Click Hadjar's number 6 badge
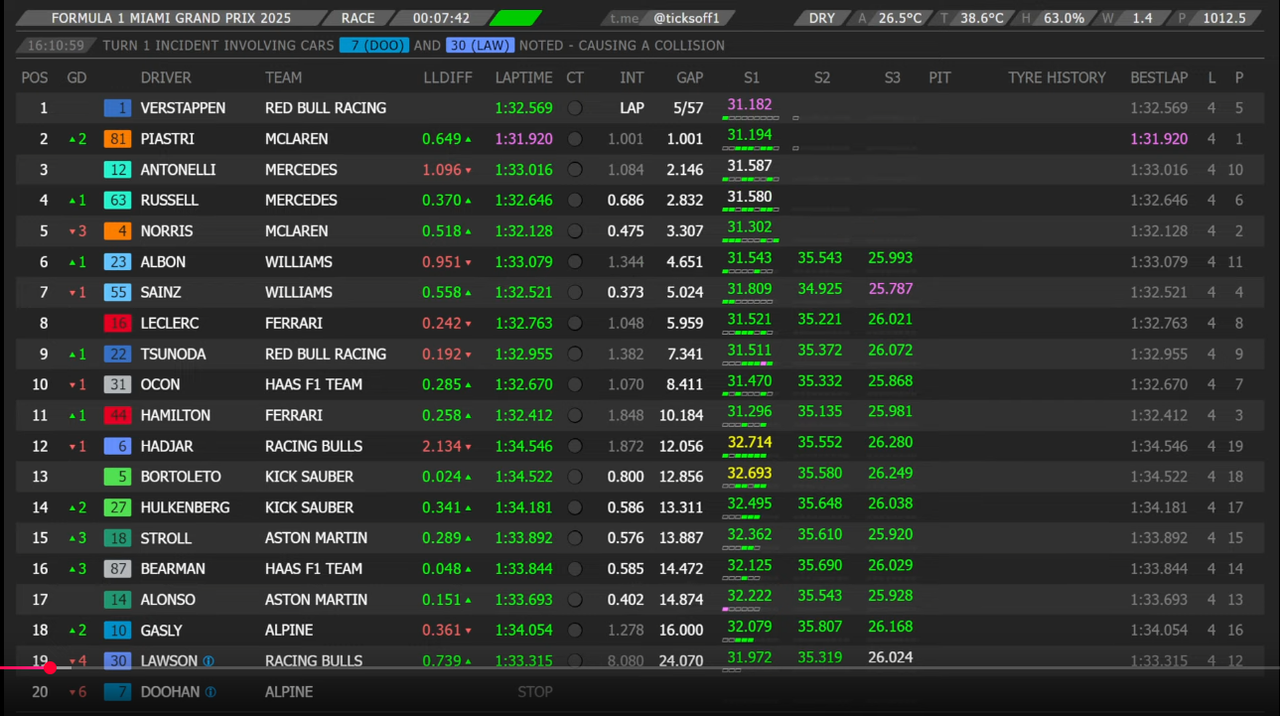This screenshot has width=1280, height=716. coord(118,446)
